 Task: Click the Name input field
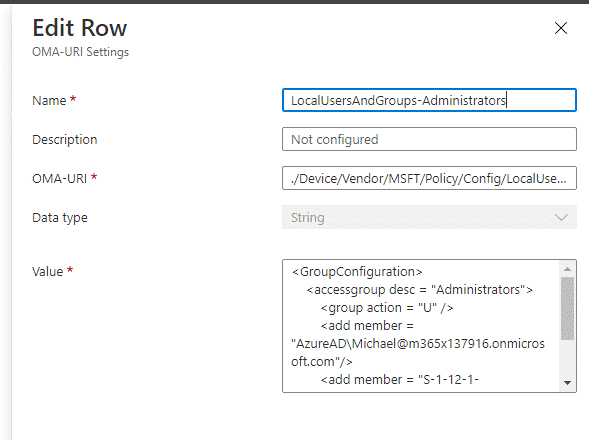429,100
